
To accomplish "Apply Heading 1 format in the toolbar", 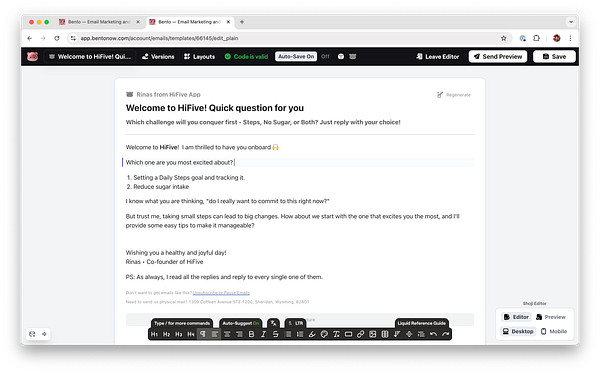I will 154,334.
